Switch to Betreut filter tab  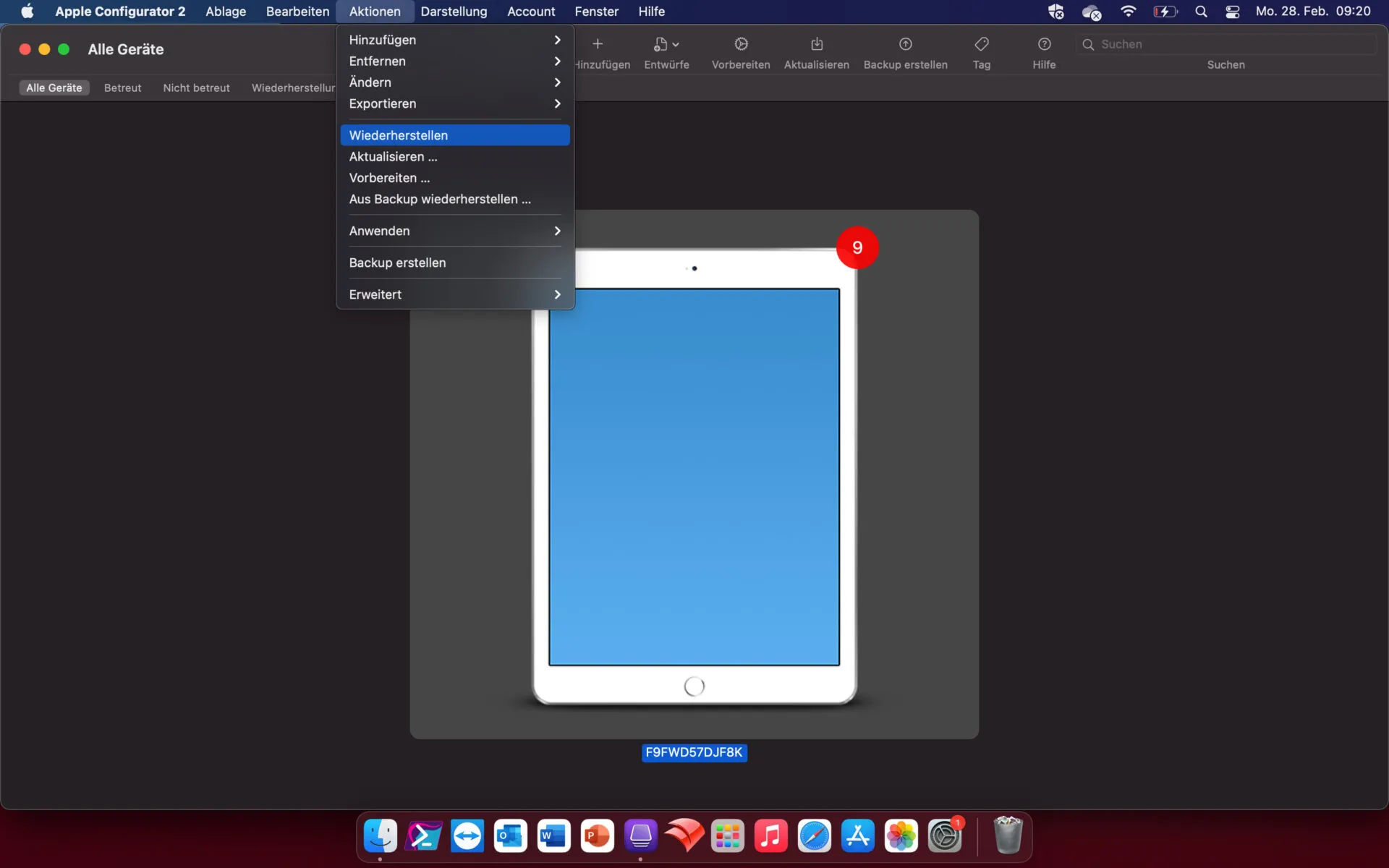point(122,88)
